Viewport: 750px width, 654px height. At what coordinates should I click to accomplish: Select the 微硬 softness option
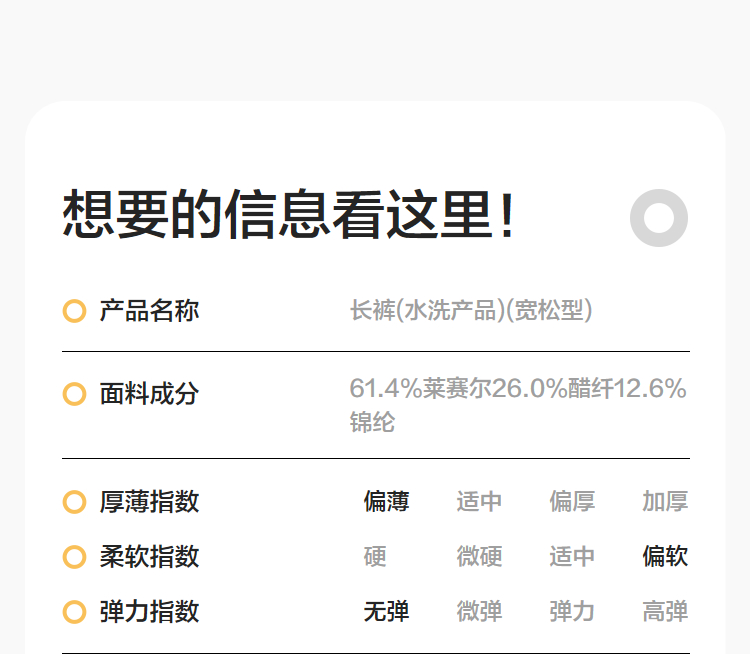479,556
